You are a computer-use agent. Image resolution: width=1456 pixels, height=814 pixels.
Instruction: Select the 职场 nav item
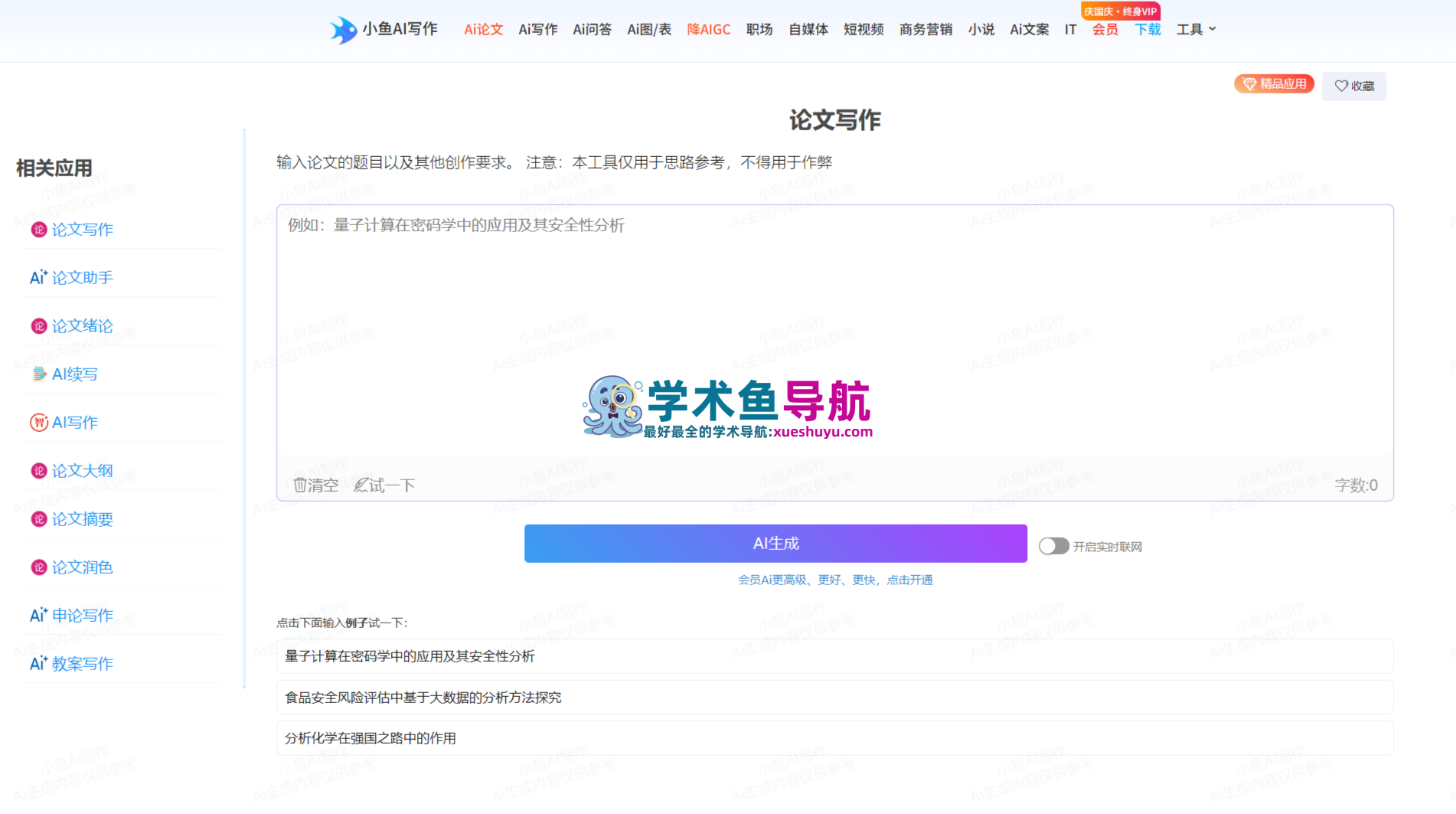pos(759,30)
